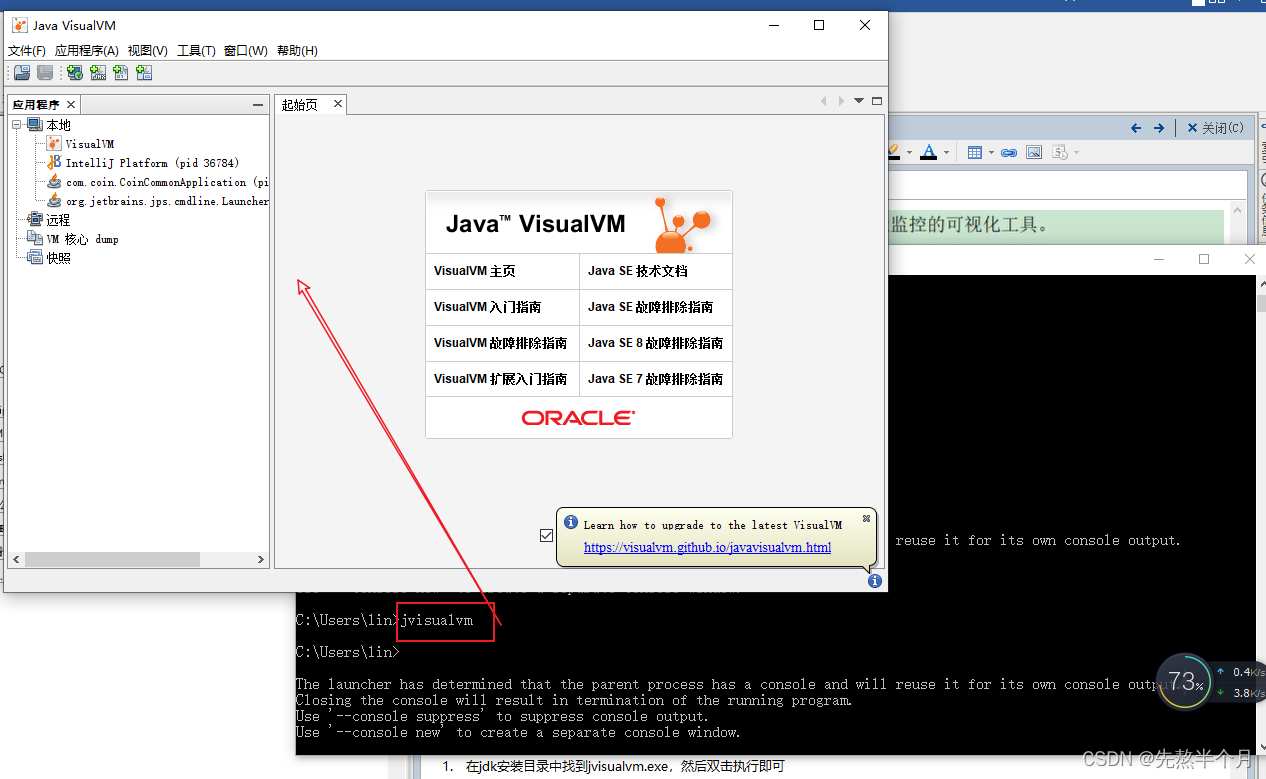Open the font color dropdown arrow
The height and width of the screenshot is (779, 1266).
point(946,152)
